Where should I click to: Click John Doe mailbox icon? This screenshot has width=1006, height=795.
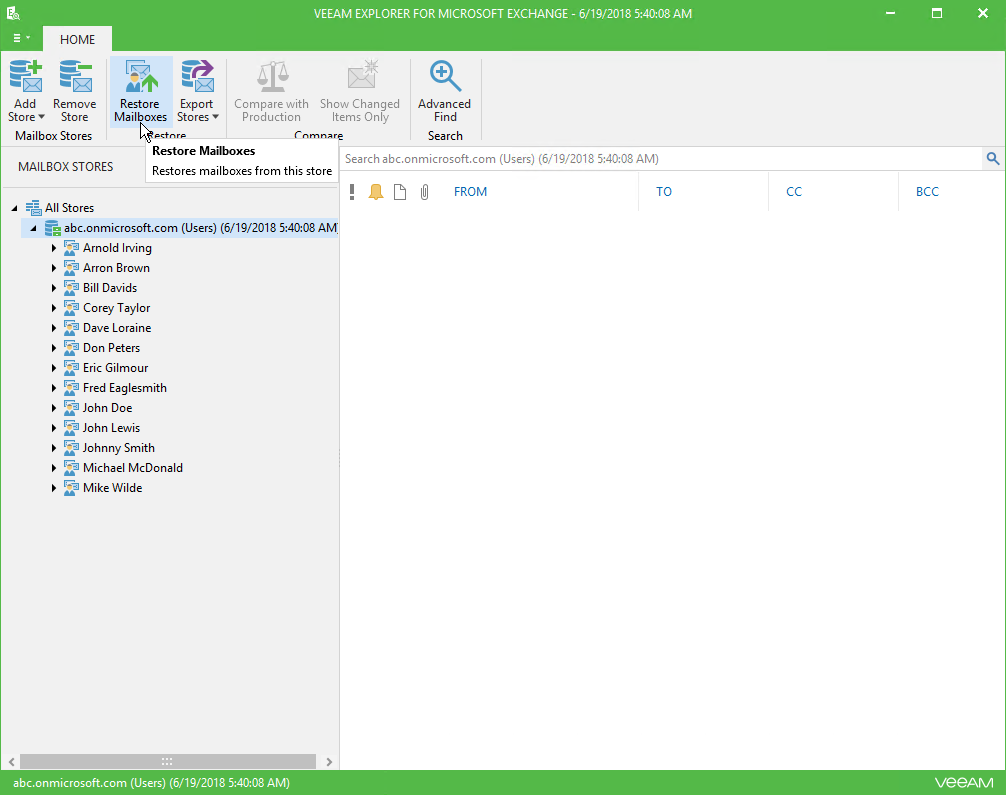pyautogui.click(x=71, y=407)
